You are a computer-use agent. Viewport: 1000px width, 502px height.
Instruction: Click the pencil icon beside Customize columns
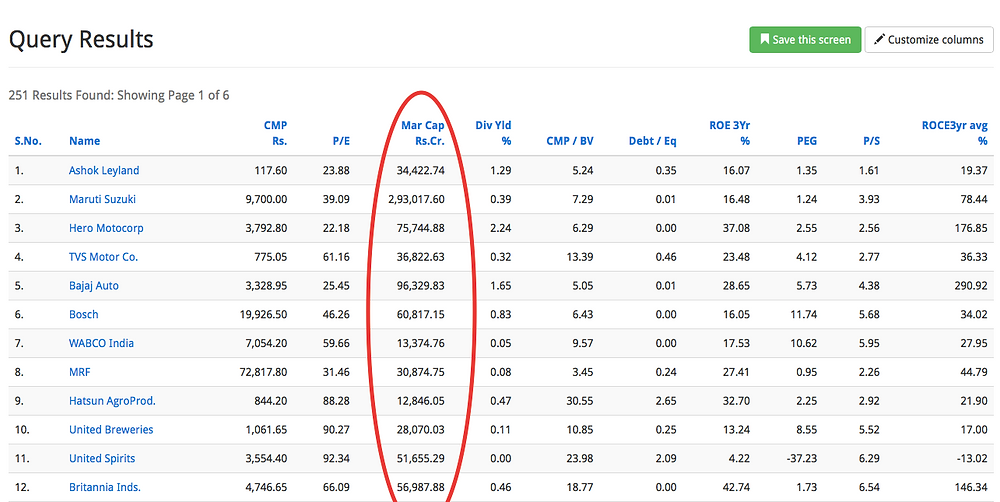[x=879, y=40]
